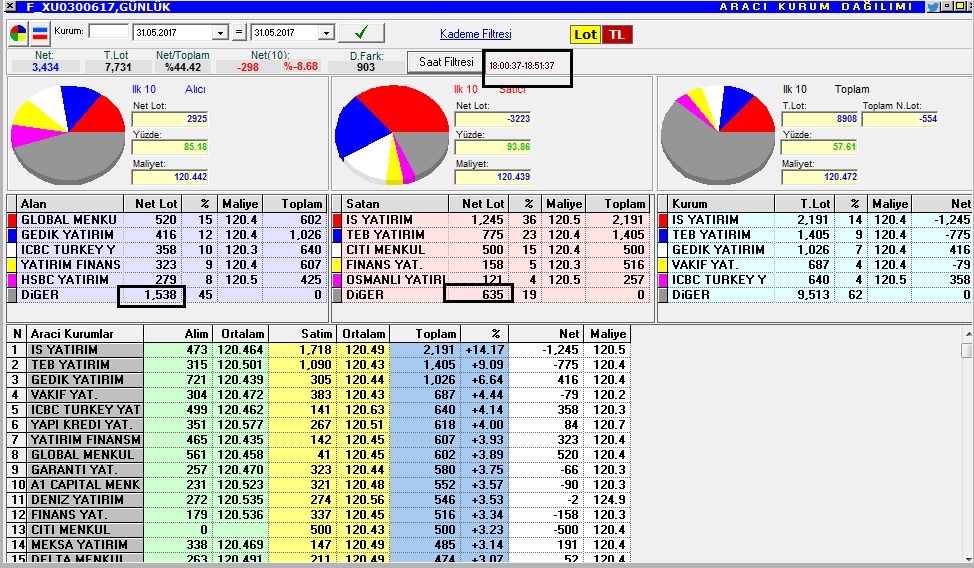This screenshot has height=568, width=974.
Task: Click the sellers (Satıcı) pie chart
Action: click(392, 135)
